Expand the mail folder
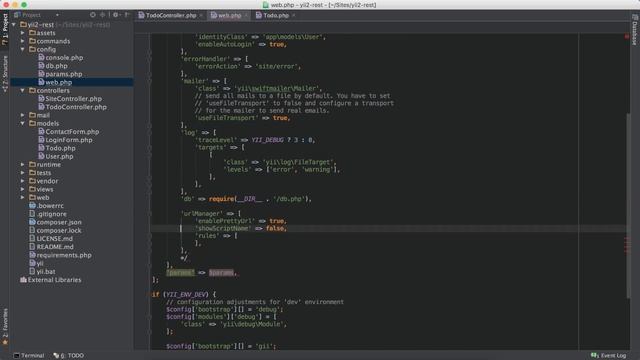This screenshot has height=360, width=640. click(23, 115)
